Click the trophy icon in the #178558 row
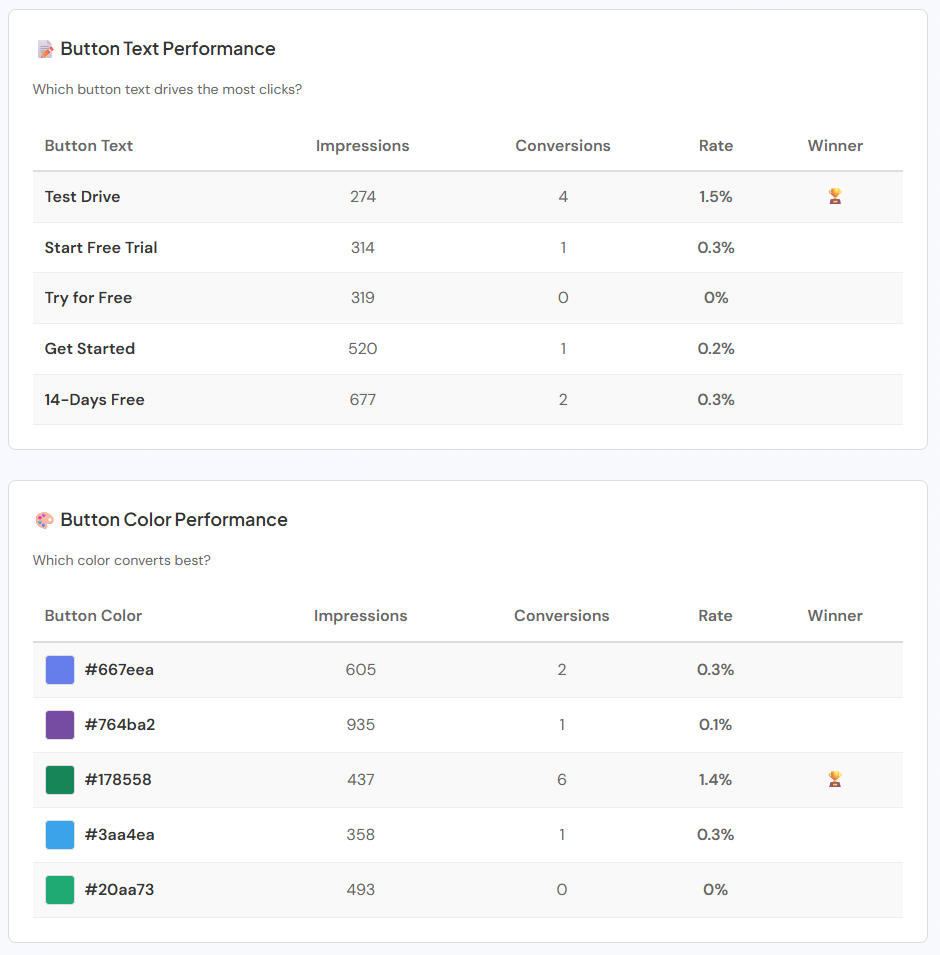Image resolution: width=940 pixels, height=955 pixels. [x=835, y=779]
